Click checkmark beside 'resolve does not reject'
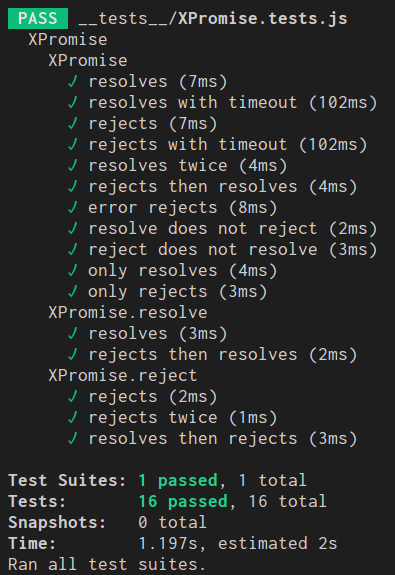 pos(73,228)
